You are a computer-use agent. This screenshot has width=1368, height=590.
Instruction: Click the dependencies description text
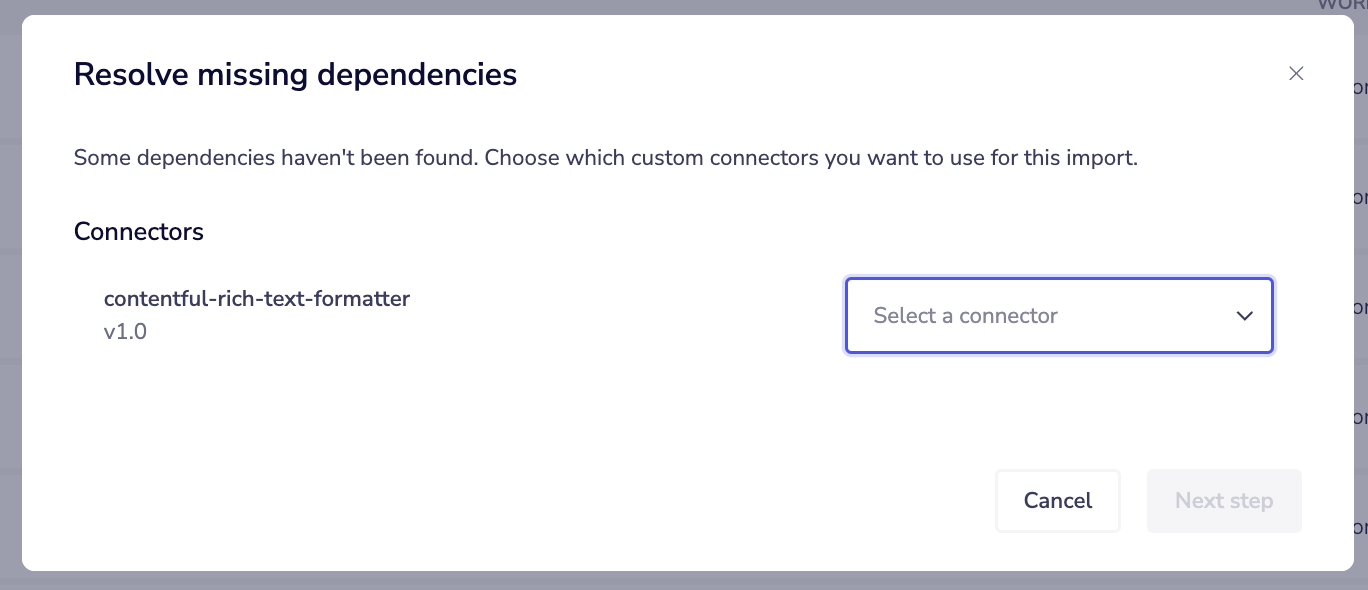click(605, 158)
